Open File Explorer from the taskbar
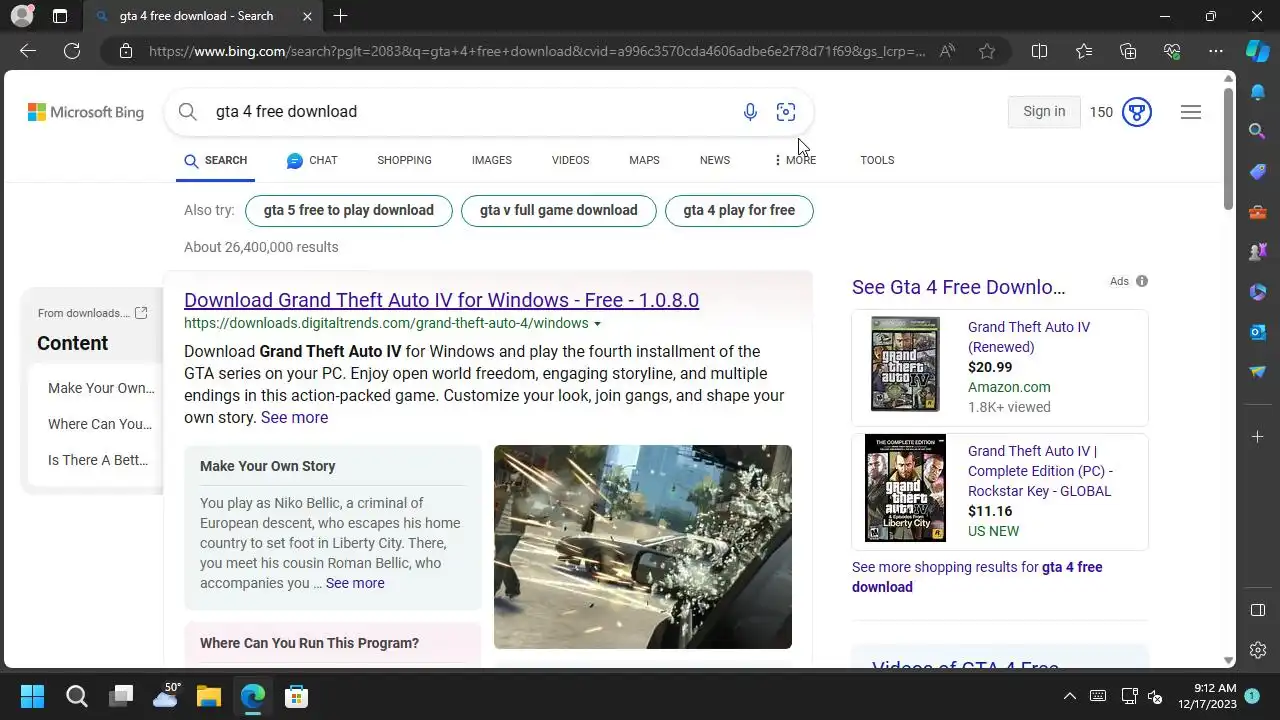 208,696
